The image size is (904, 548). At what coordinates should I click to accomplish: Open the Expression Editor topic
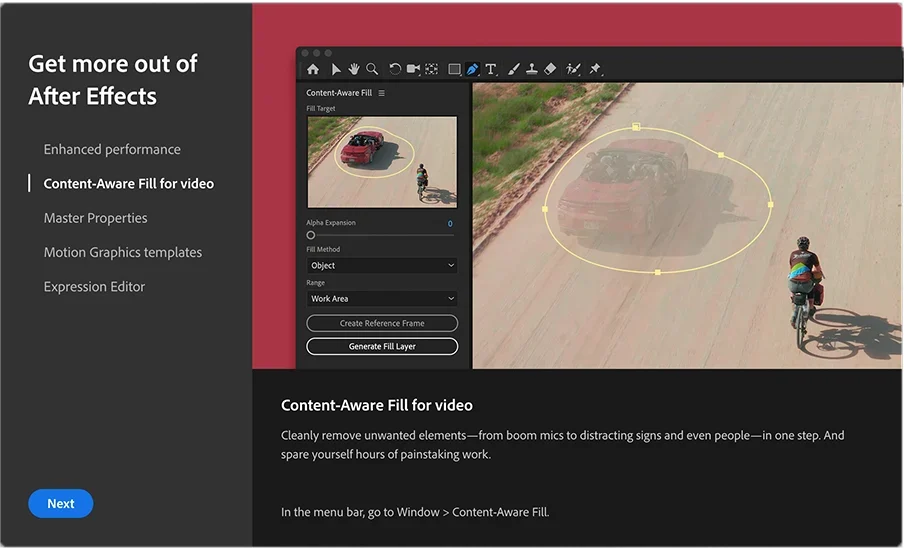[94, 286]
